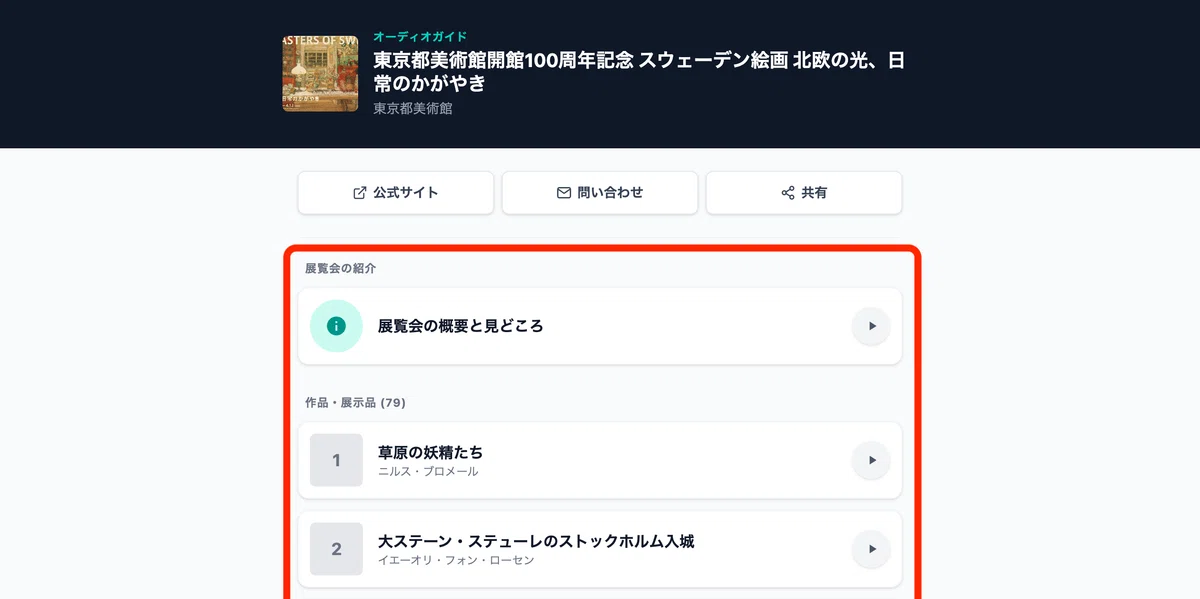Click the 作品・展示品 (79) section heading

click(x=355, y=403)
